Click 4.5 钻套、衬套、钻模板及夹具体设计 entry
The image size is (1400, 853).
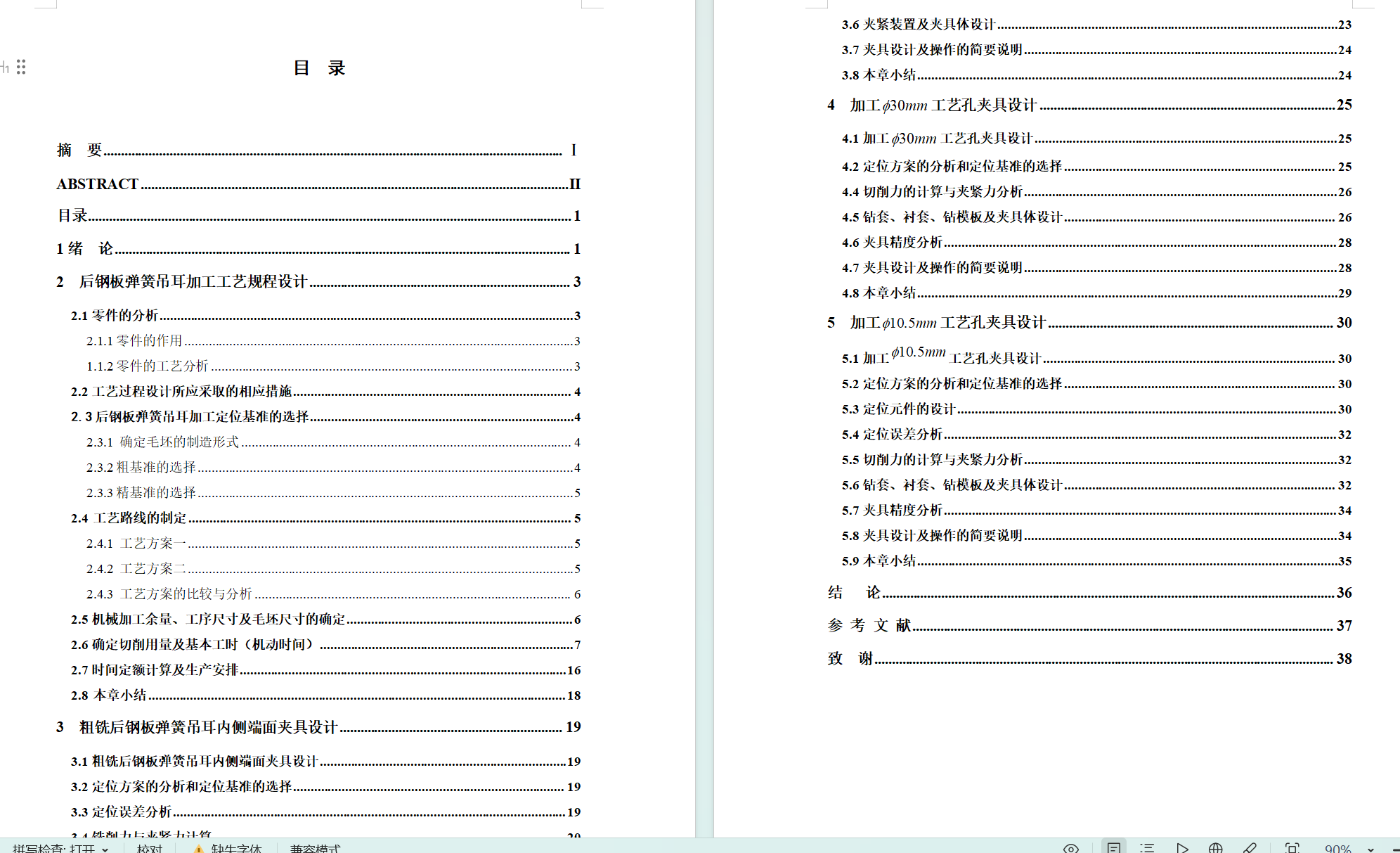[x=1096, y=217]
